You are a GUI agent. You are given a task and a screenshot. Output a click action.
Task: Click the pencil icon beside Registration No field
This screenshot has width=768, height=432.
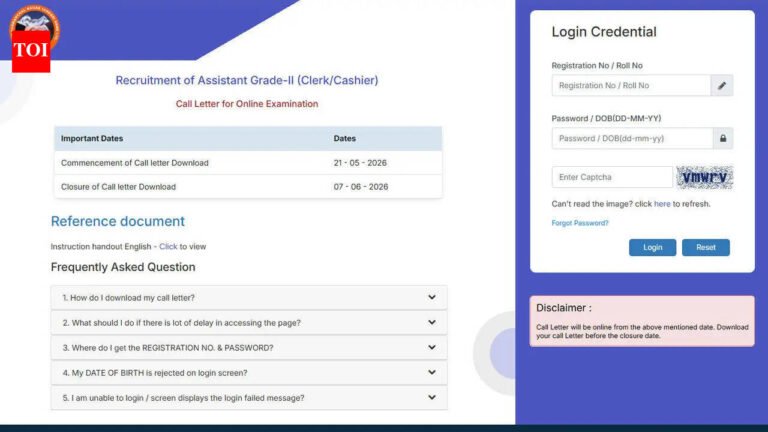pyautogui.click(x=722, y=86)
